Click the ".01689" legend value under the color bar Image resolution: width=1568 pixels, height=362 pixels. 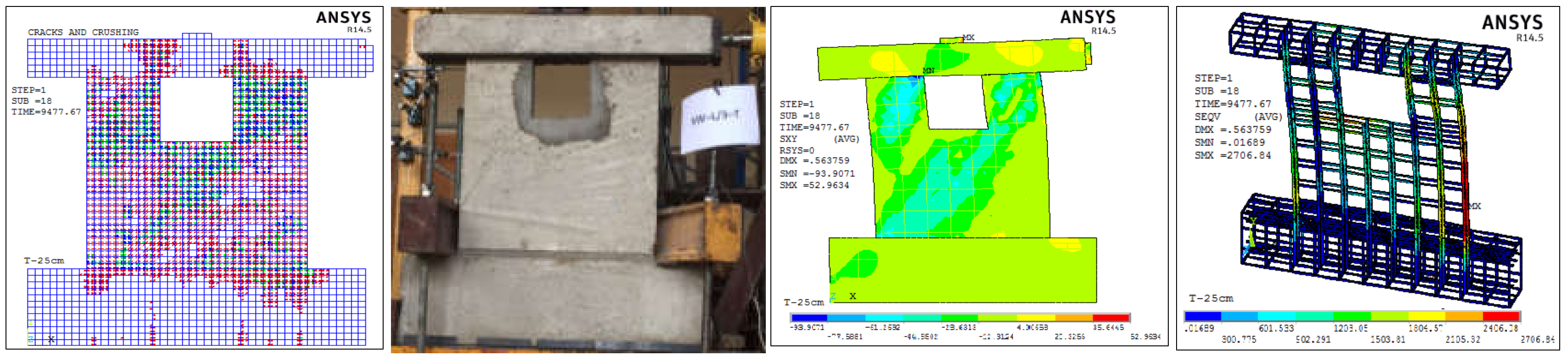pos(1199,328)
